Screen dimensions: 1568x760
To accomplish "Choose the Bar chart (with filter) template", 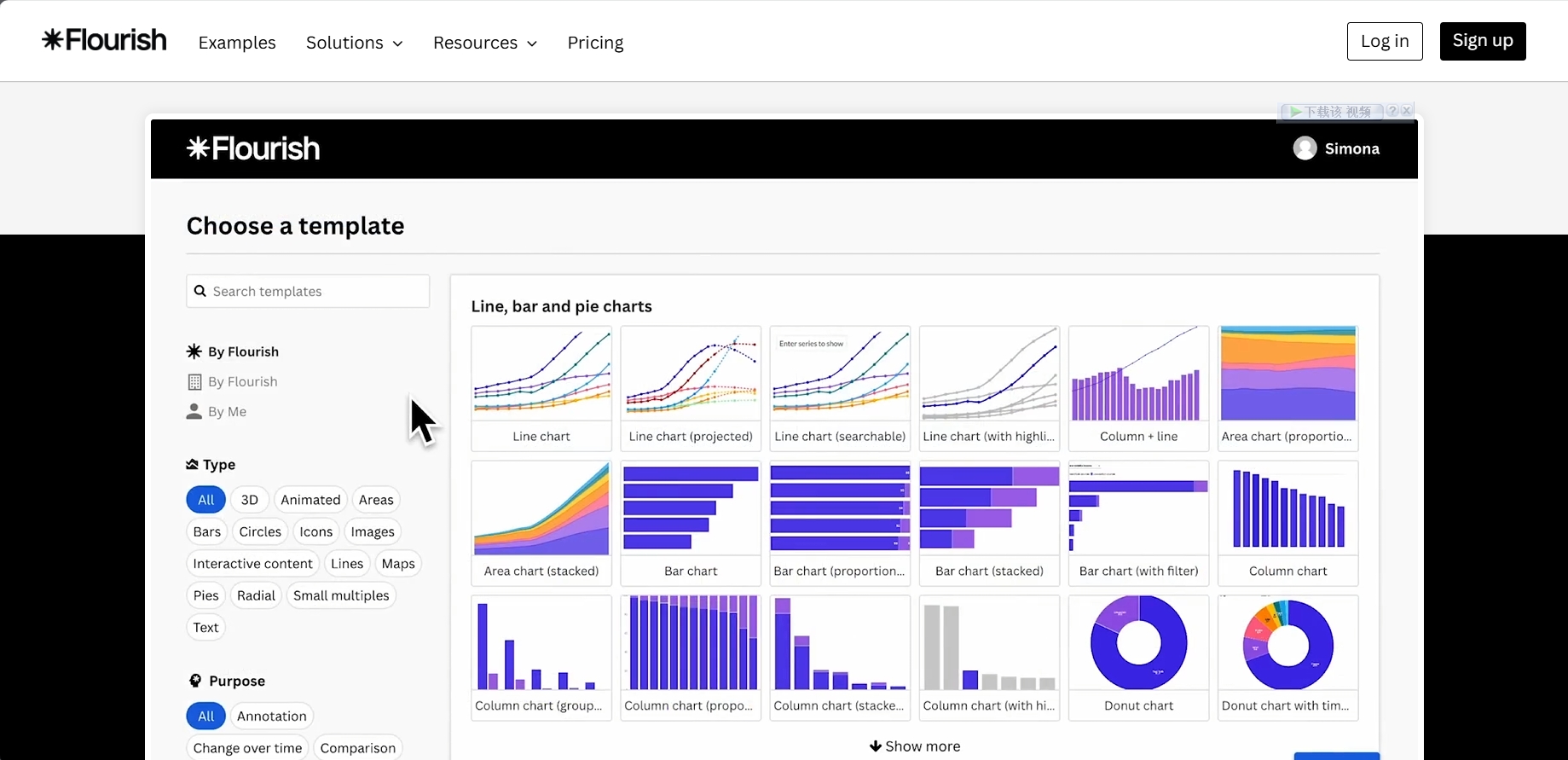I will coord(1139,523).
